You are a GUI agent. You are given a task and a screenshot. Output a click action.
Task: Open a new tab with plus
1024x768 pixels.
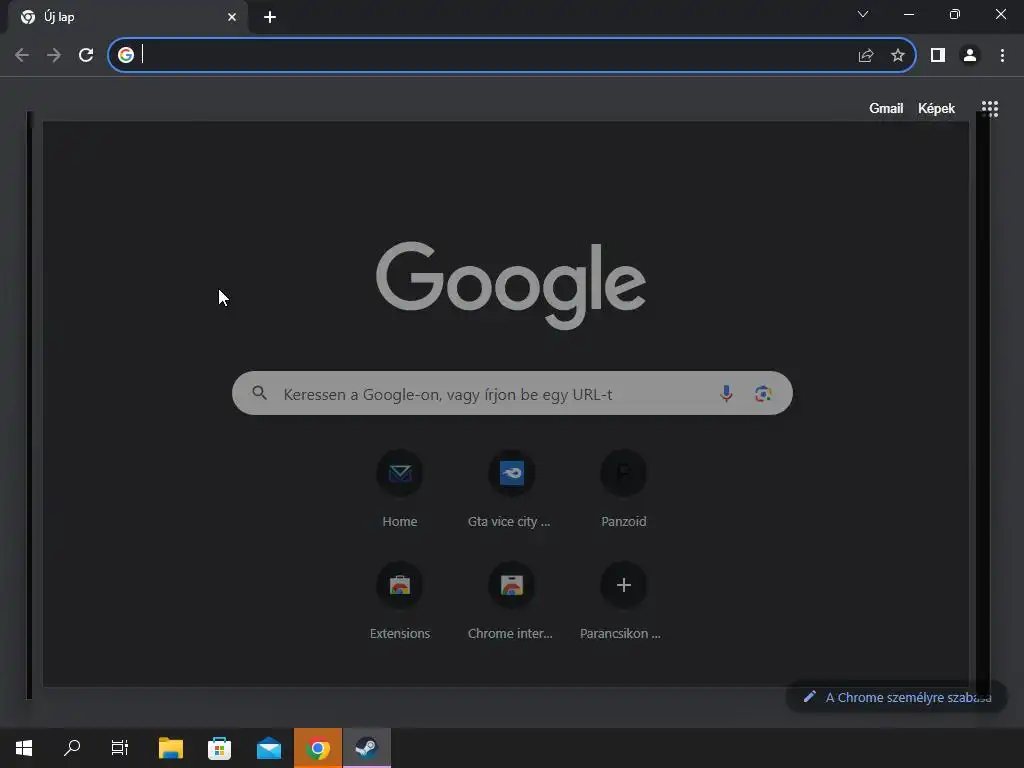coord(270,17)
